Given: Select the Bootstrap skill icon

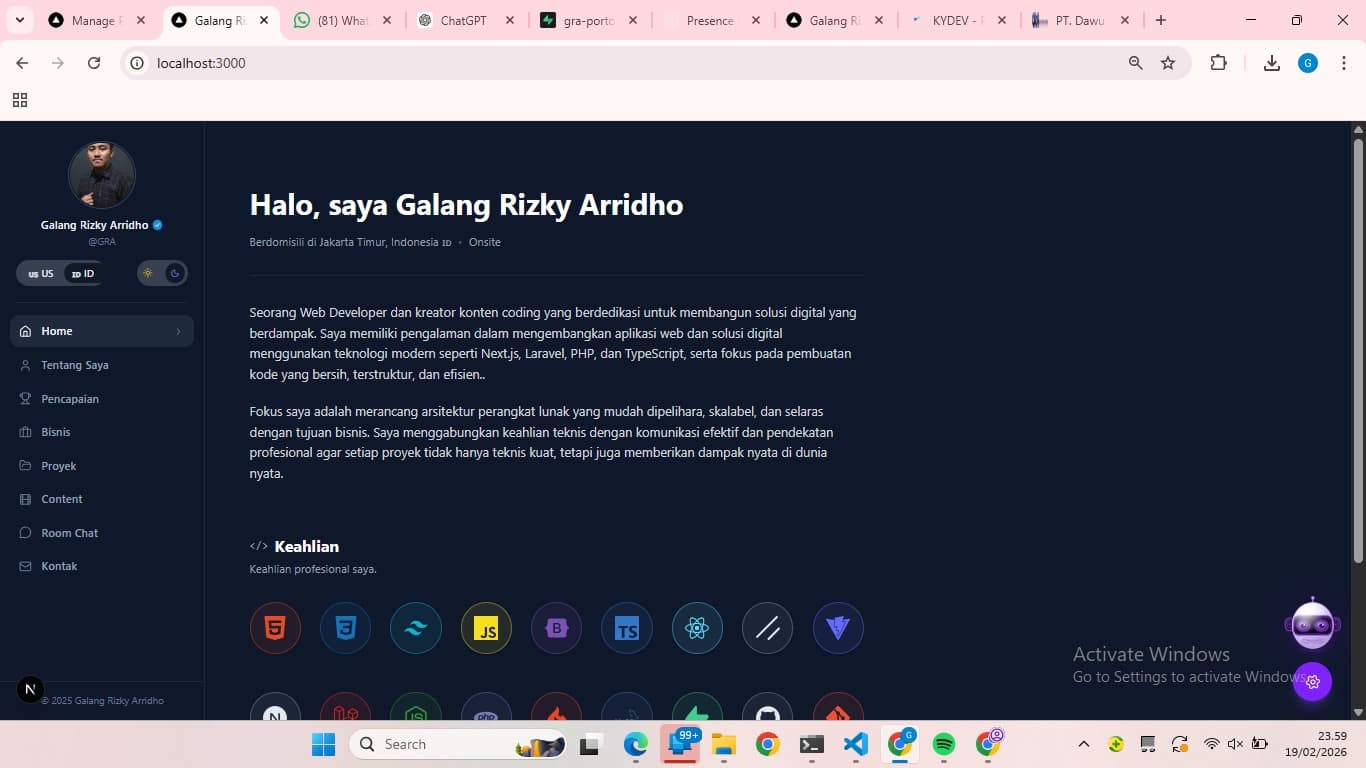Looking at the screenshot, I should pyautogui.click(x=556, y=628).
